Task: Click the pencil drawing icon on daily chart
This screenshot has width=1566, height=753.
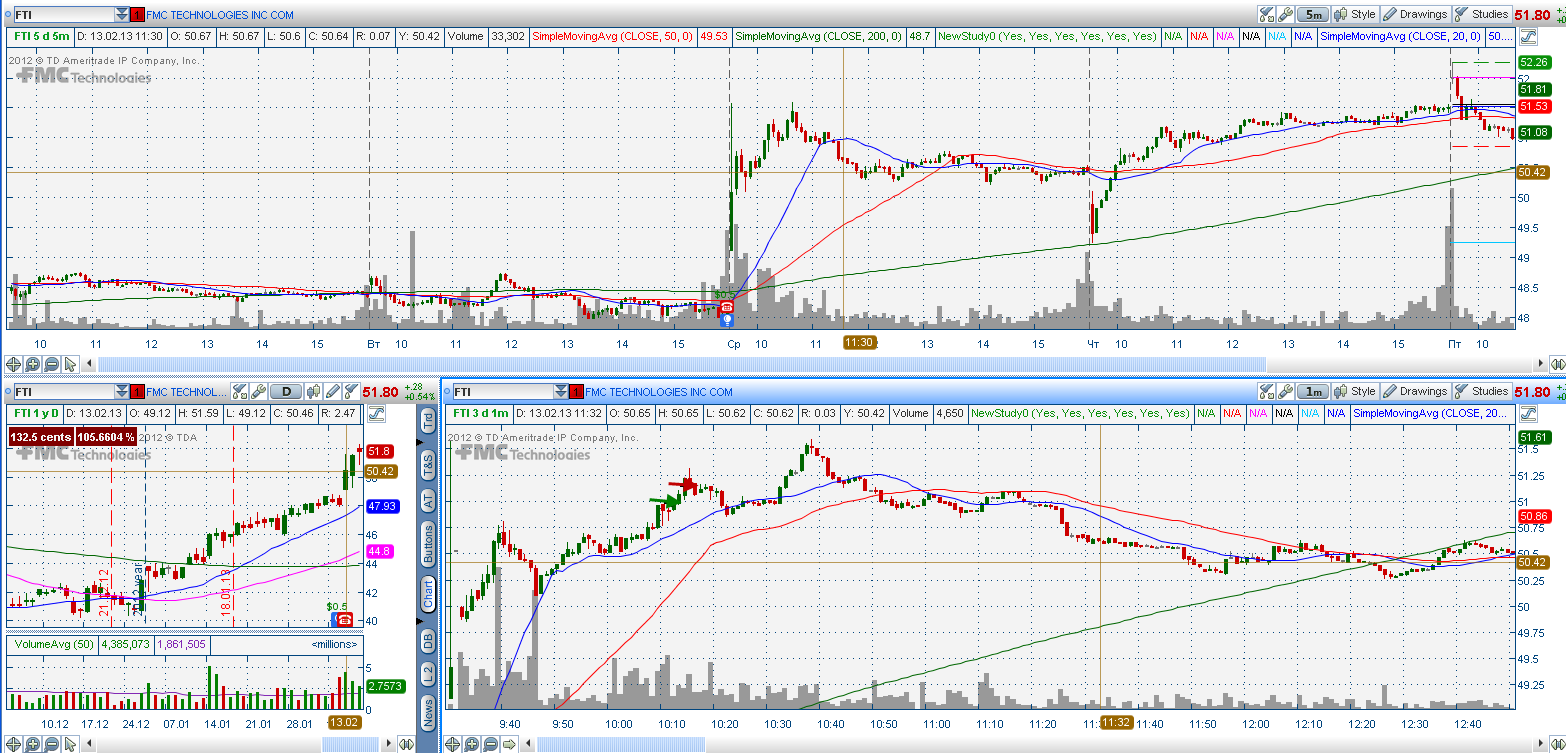Action: coord(336,392)
